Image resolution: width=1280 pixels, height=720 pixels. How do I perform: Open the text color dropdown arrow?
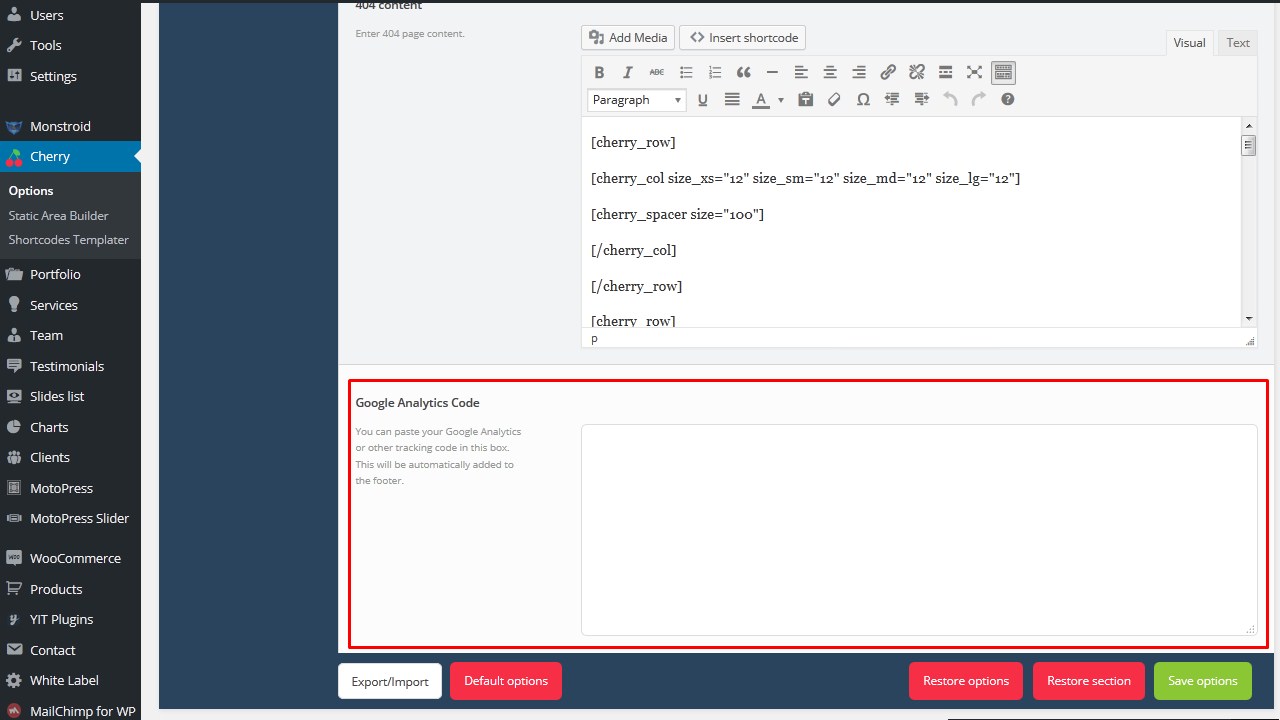click(781, 99)
